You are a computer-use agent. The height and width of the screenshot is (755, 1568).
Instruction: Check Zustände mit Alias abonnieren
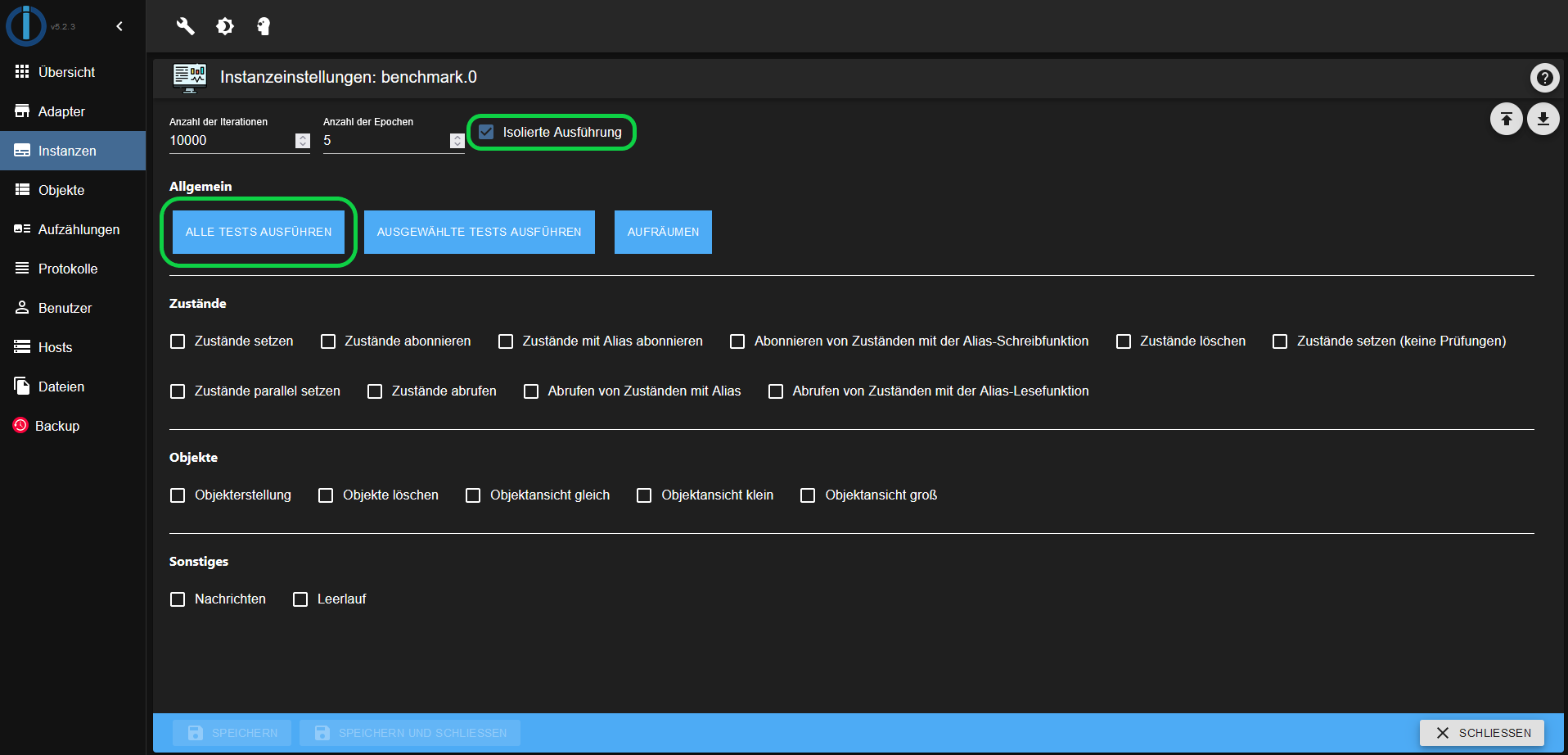pos(506,341)
